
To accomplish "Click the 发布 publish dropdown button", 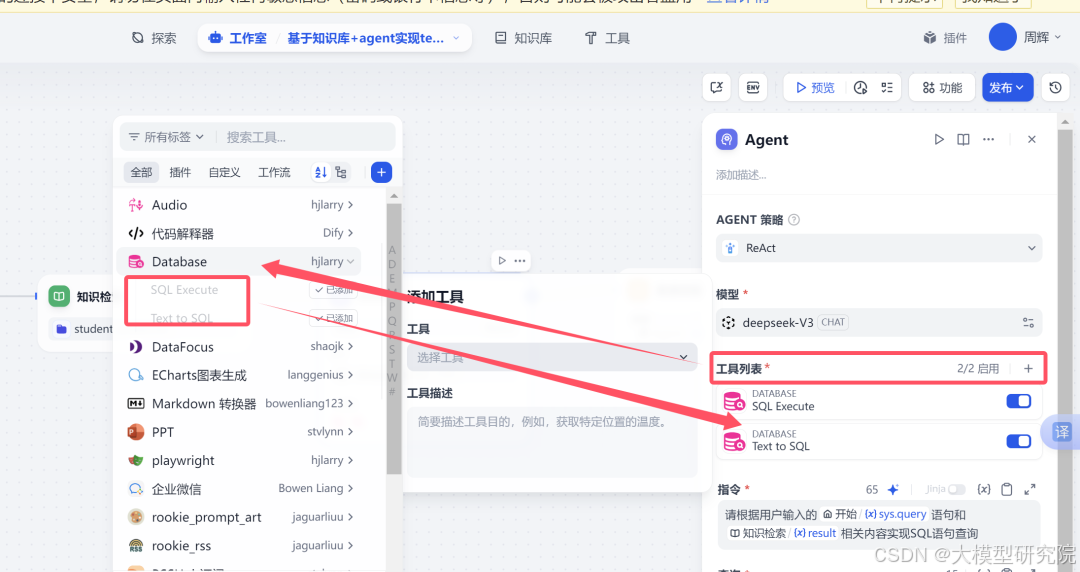I will [1007, 88].
